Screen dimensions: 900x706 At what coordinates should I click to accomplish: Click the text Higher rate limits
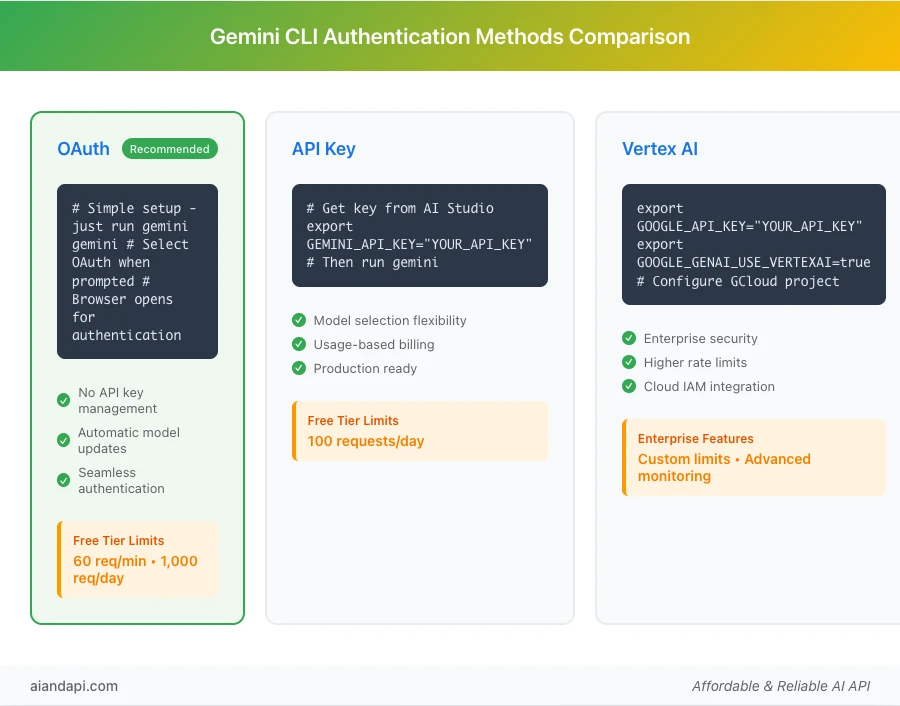(x=695, y=362)
